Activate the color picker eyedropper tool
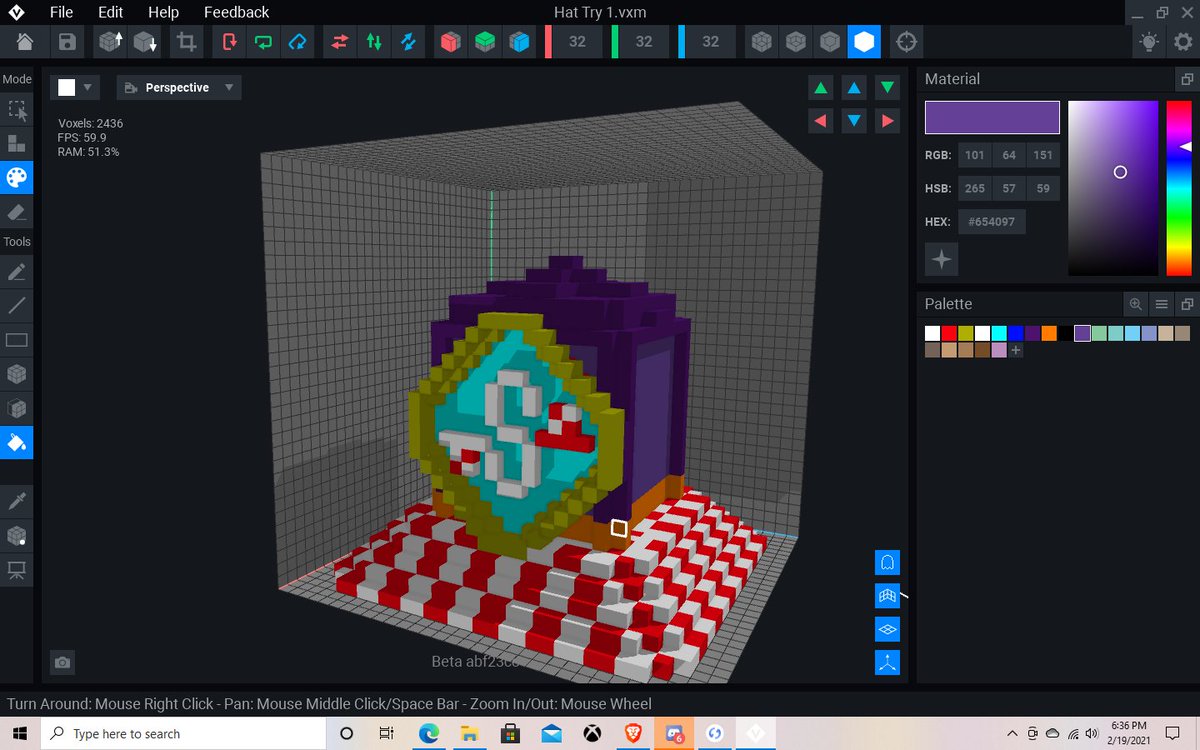Screen dimensions: 1200x750 coord(16,500)
